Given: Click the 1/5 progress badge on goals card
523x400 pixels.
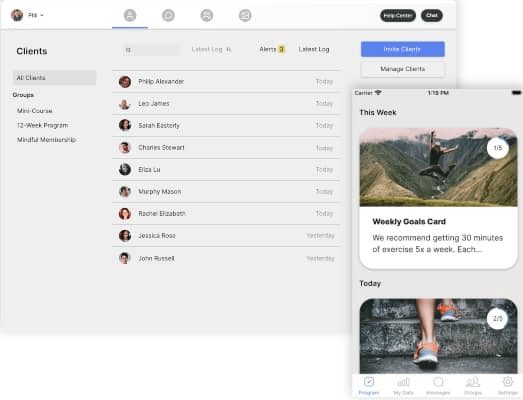Looking at the screenshot, I should tap(498, 148).
